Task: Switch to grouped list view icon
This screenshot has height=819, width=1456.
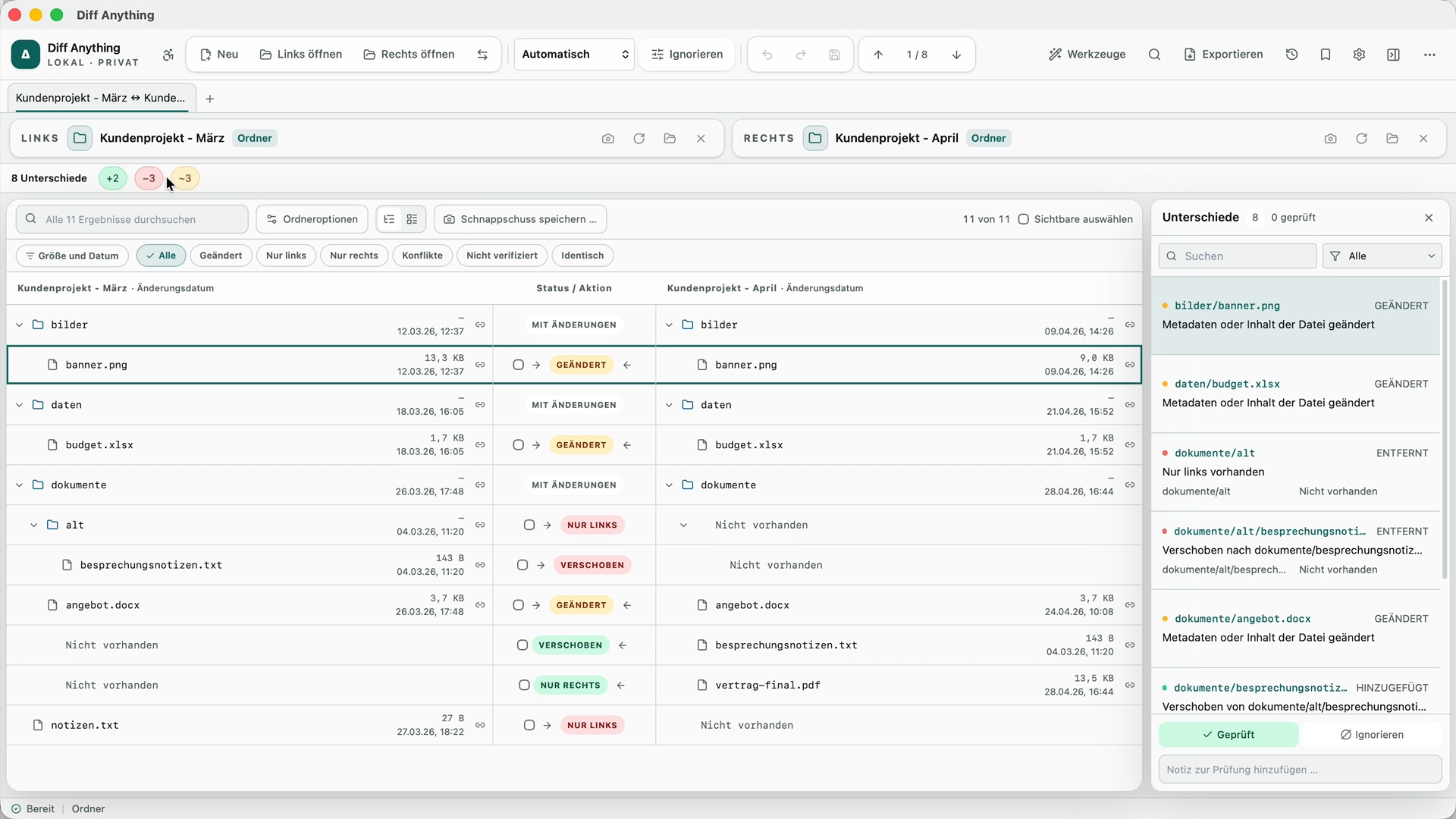Action: click(x=412, y=219)
